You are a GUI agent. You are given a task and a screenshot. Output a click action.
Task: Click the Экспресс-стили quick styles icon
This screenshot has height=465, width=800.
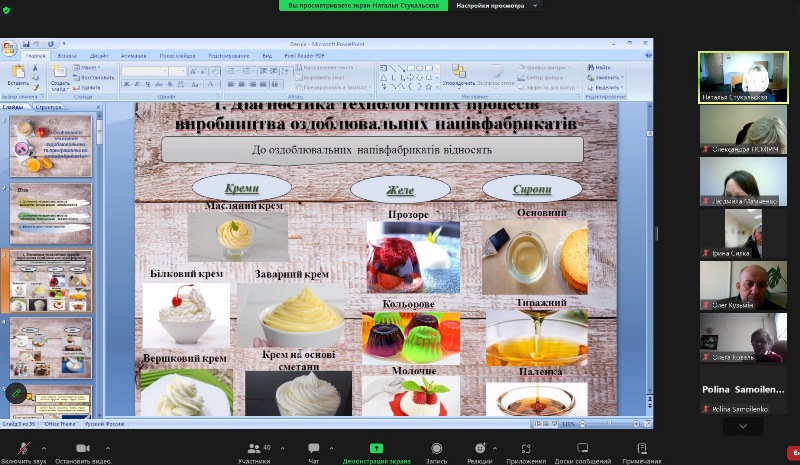(x=496, y=71)
